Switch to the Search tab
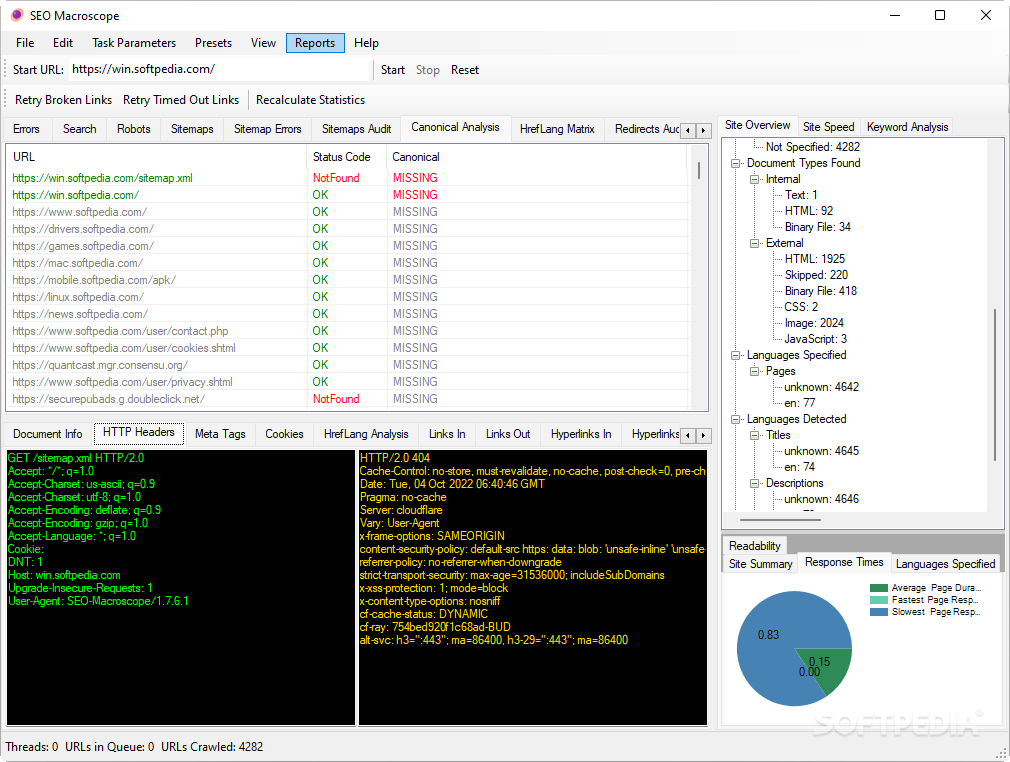Screen dimensions: 1010x762 click(x=79, y=129)
